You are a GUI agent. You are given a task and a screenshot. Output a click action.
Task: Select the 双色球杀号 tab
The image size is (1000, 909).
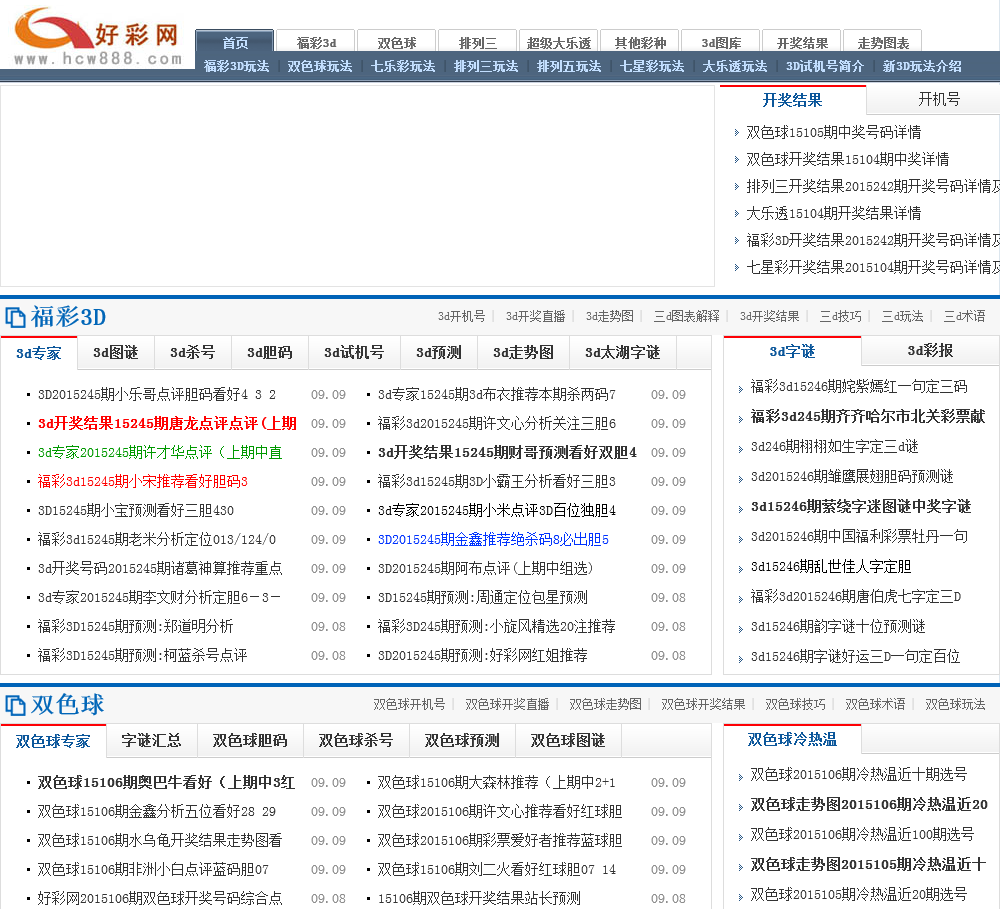pyautogui.click(x=356, y=741)
